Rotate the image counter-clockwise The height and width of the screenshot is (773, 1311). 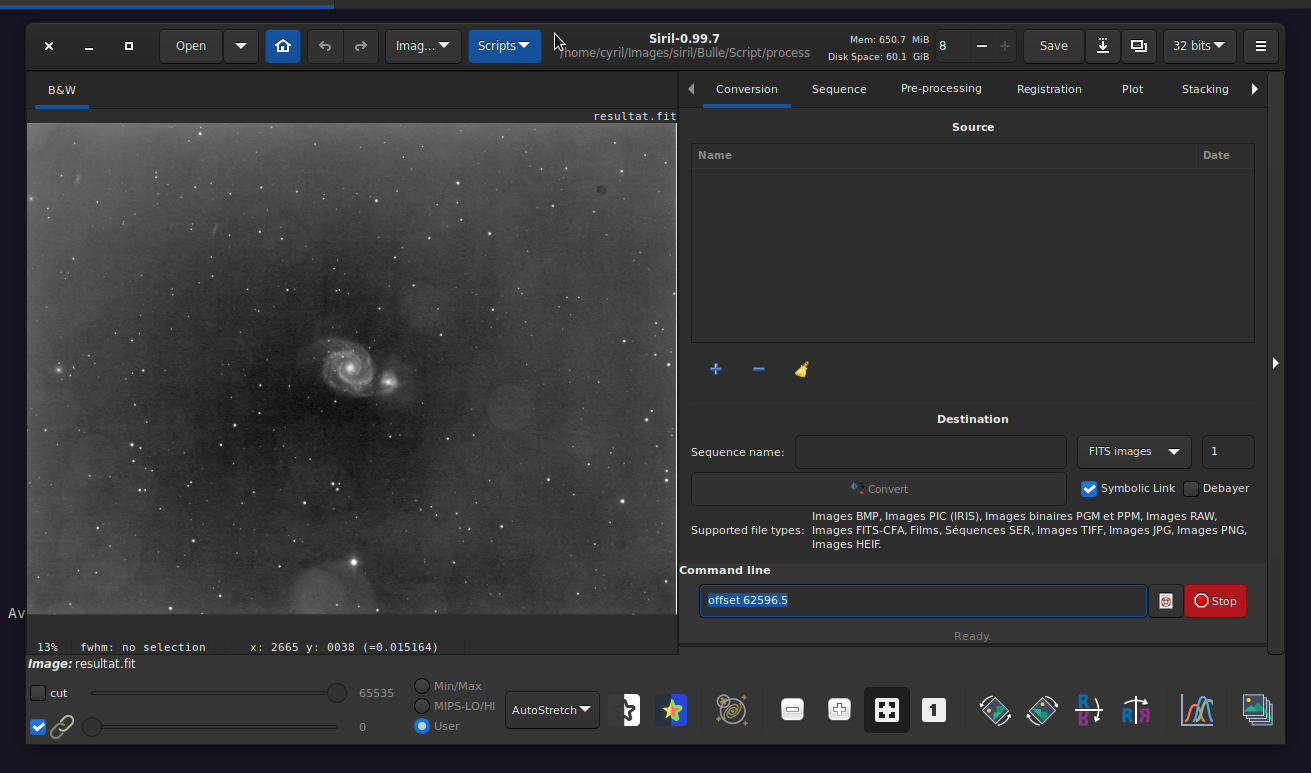(994, 710)
